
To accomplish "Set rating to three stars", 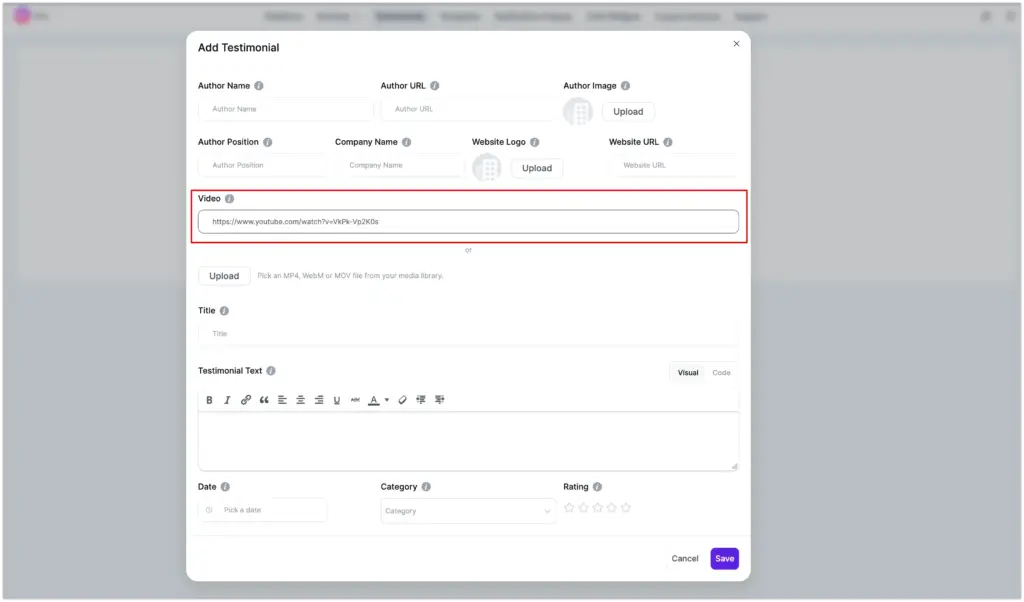I will pos(598,508).
